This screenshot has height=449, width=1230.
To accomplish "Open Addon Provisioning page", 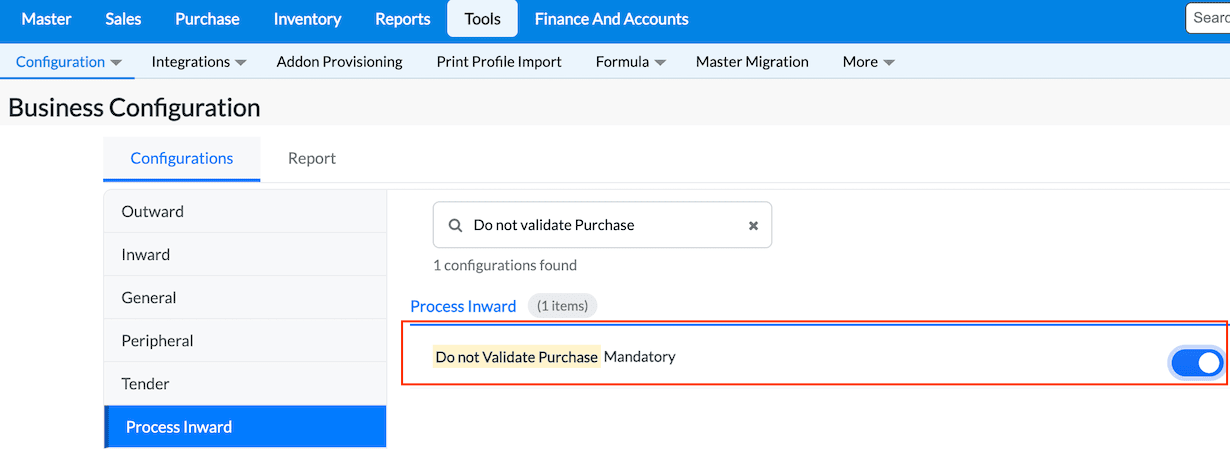I will [x=339, y=62].
